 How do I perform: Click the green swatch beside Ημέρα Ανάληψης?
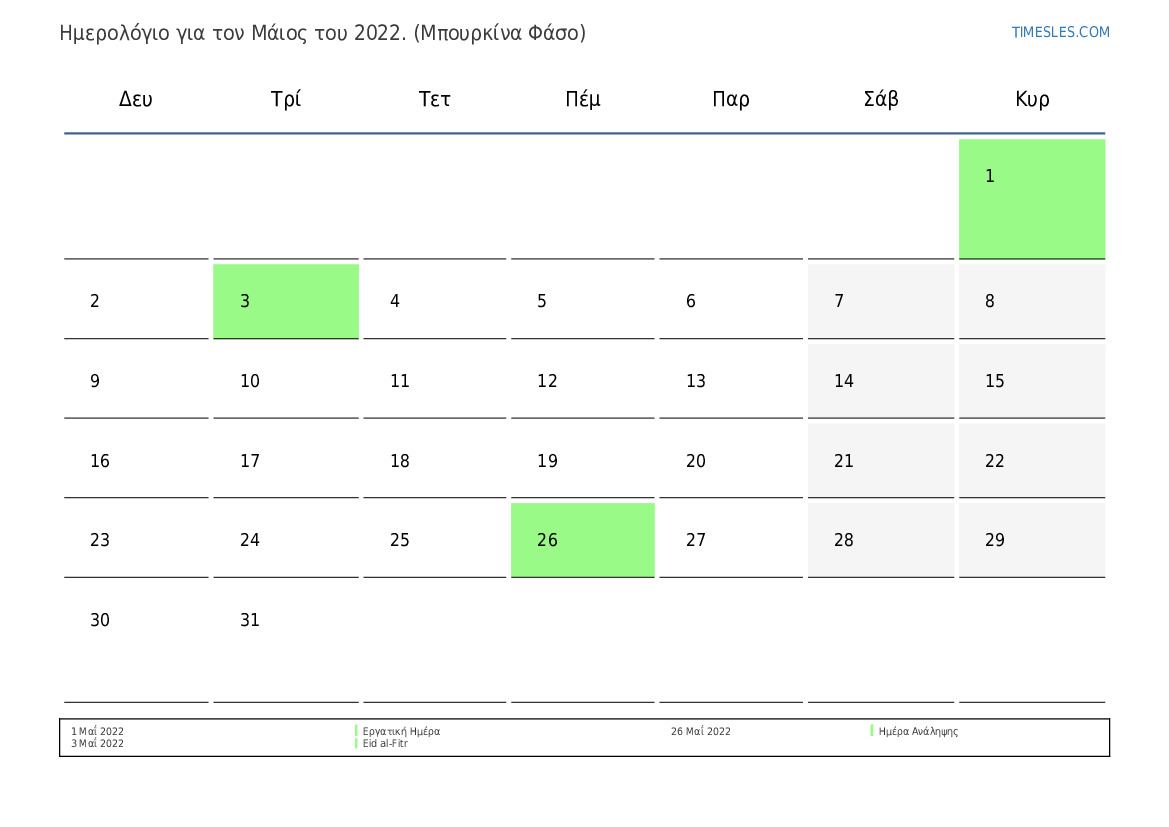pos(872,731)
